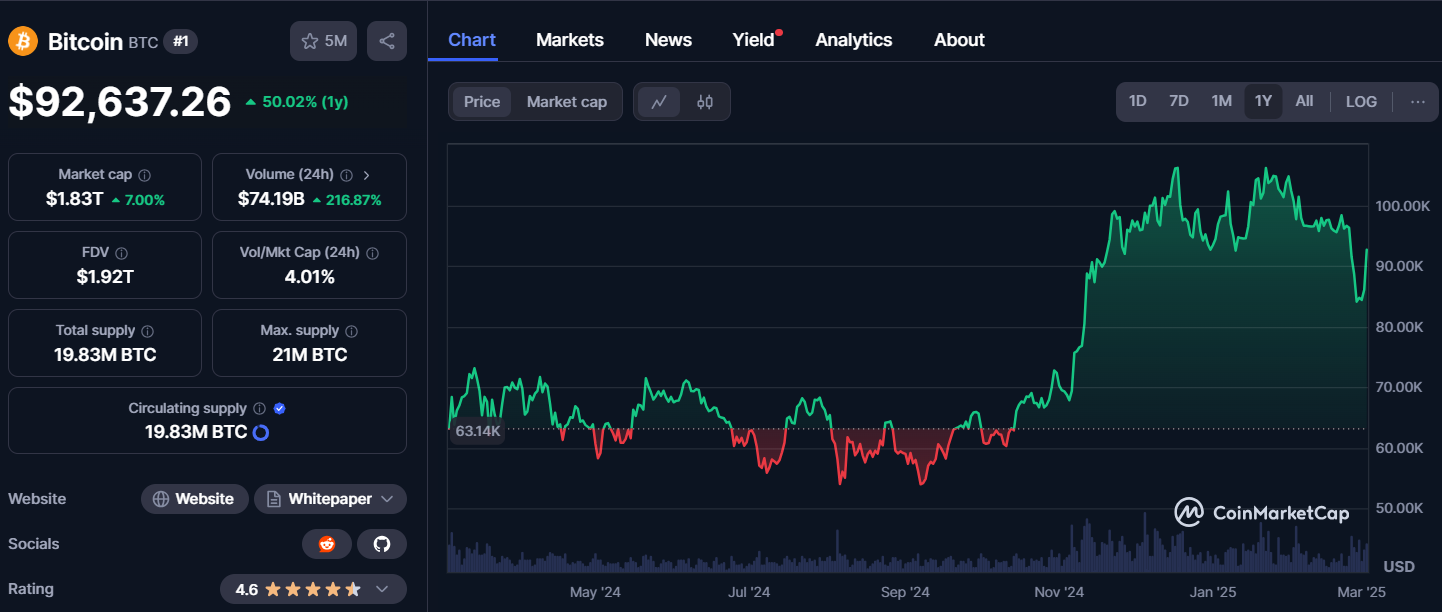Set chart range to 1D
Image resolution: width=1442 pixels, height=612 pixels.
[x=1138, y=102]
